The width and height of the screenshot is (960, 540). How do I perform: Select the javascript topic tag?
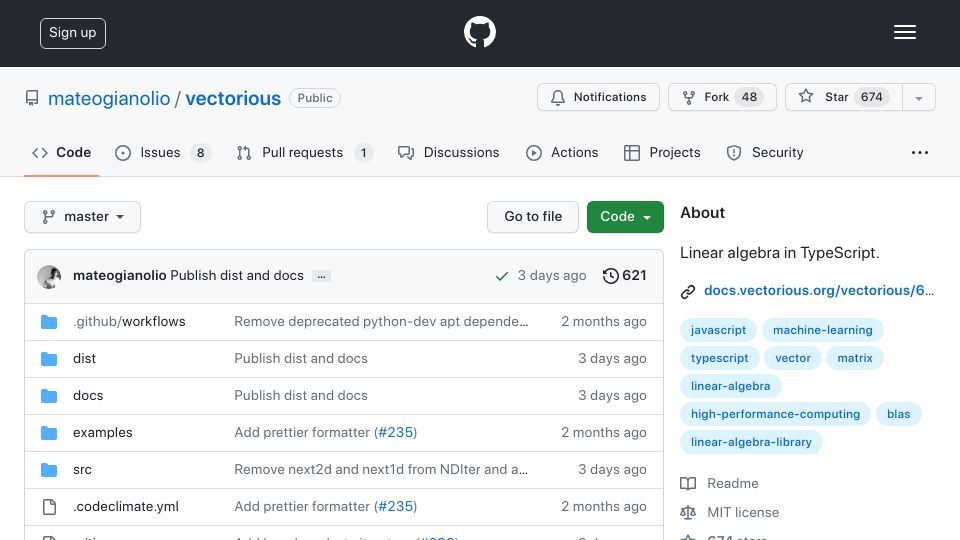[x=718, y=330]
